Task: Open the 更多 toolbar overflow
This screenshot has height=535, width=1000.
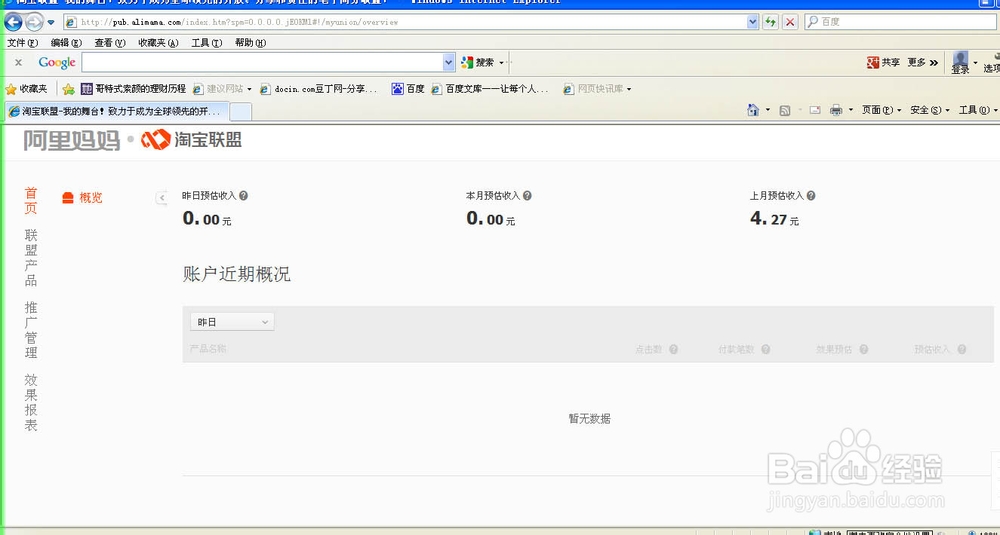Action: (923, 62)
